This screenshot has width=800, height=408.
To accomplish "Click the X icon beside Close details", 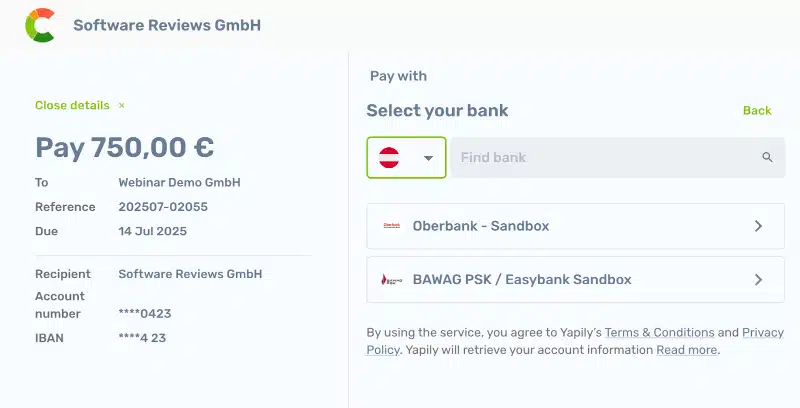I will click(121, 106).
